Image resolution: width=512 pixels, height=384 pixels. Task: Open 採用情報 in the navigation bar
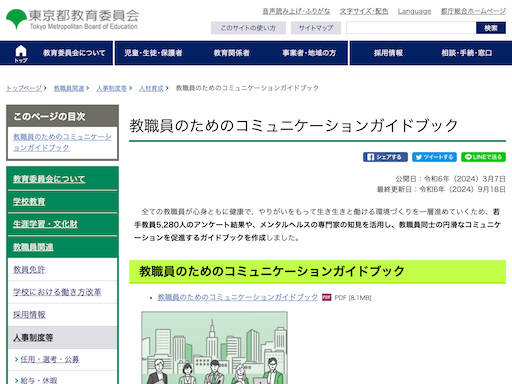(388, 53)
